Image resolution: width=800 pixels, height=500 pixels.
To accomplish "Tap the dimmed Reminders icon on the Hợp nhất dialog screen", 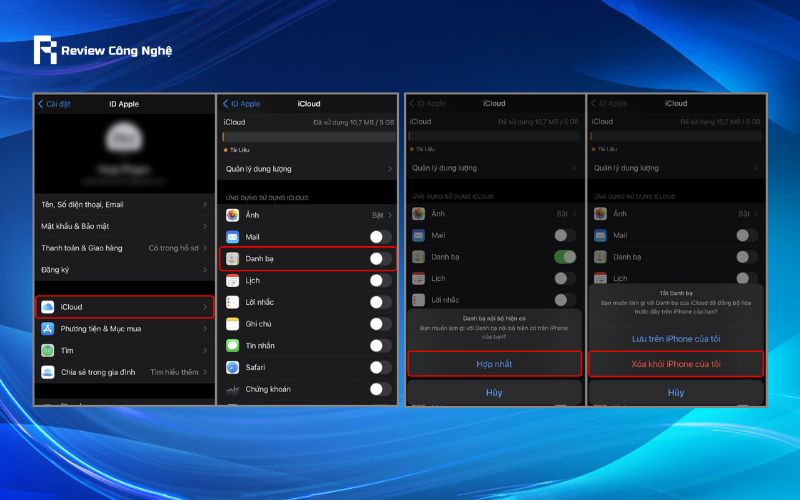I will (418, 299).
